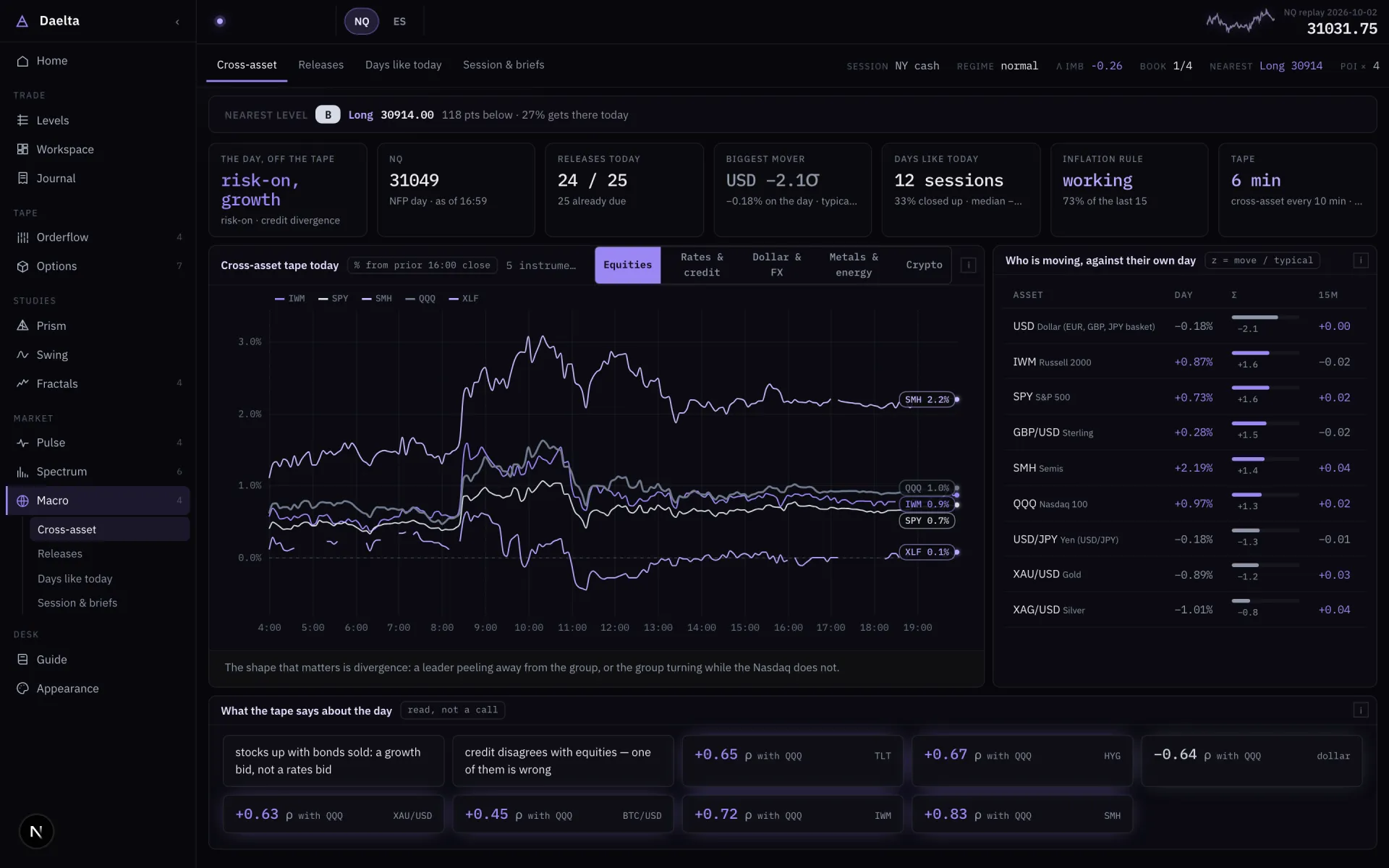
Task: Click the Biggest Mover USD card
Action: [x=792, y=190]
